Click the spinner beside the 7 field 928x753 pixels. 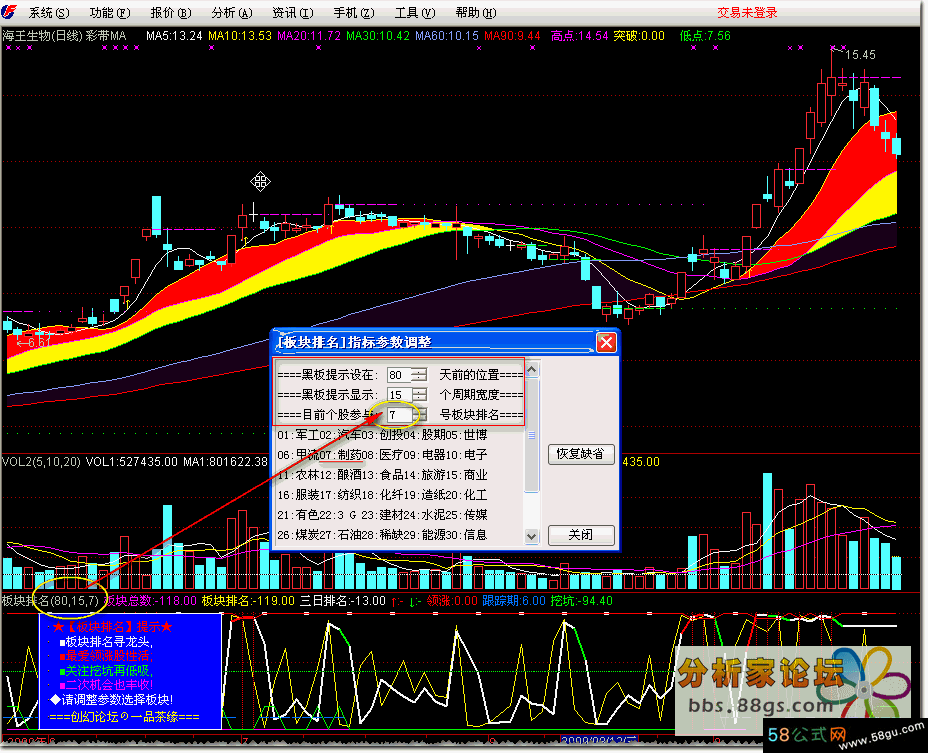click(420, 415)
